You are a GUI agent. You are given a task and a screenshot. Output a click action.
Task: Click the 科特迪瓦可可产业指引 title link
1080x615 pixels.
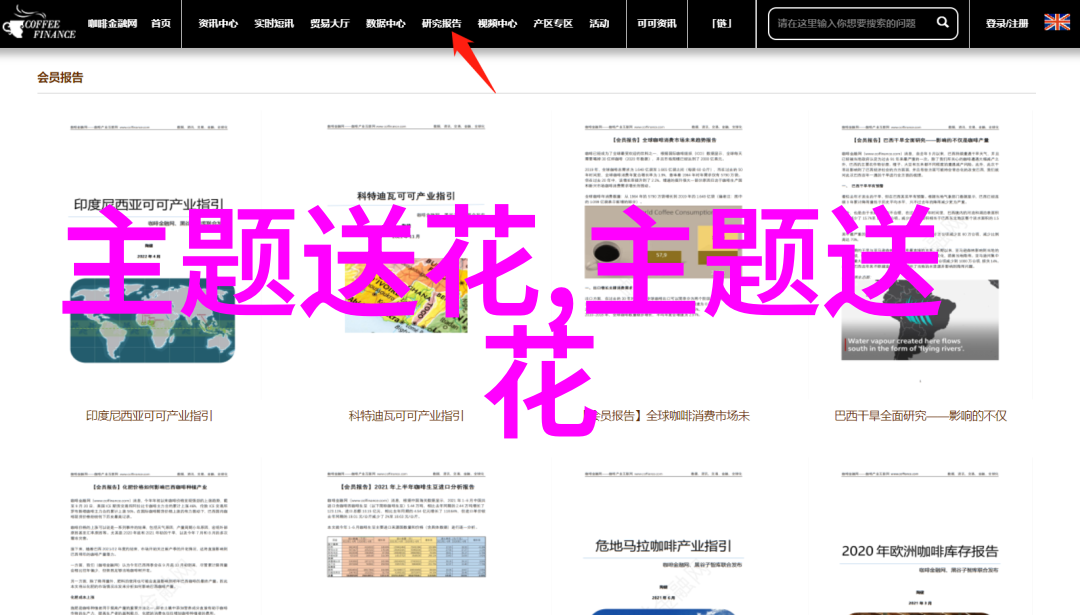tap(406, 416)
